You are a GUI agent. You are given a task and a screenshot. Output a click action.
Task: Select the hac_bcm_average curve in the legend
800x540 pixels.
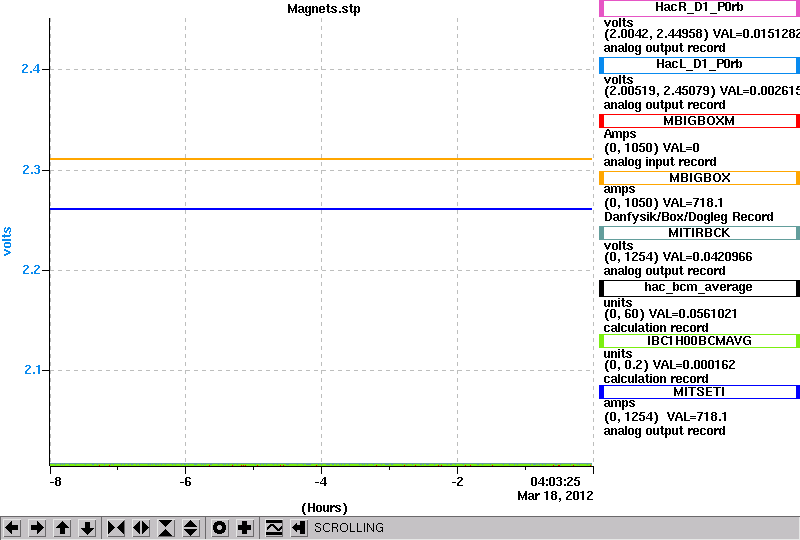click(699, 287)
